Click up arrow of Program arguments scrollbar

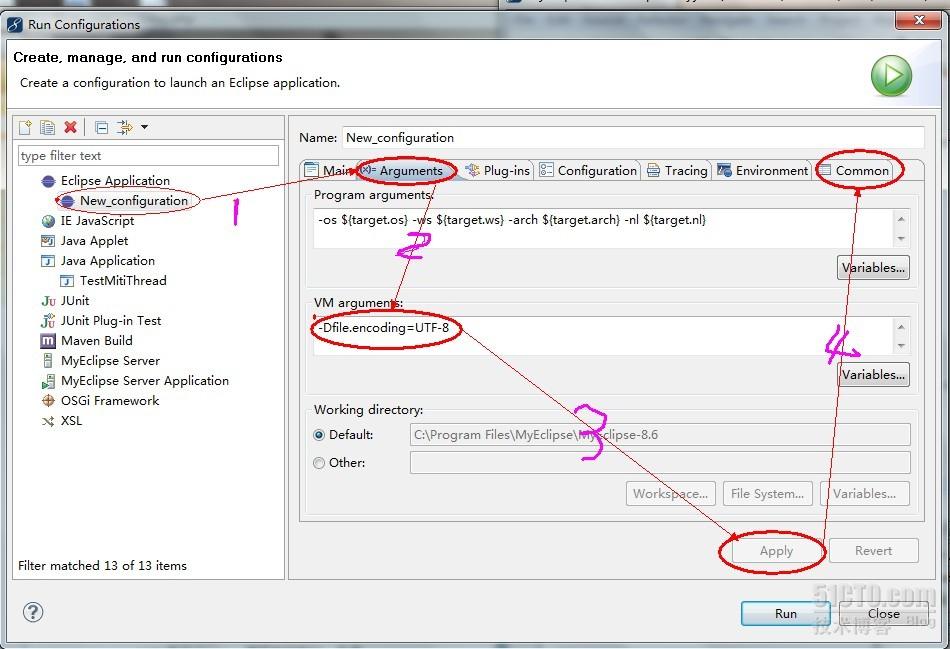coord(901,219)
